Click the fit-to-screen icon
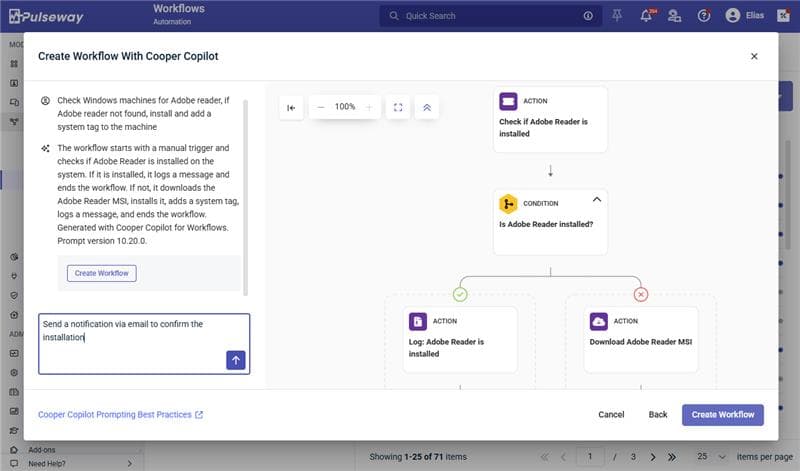 pyautogui.click(x=397, y=107)
